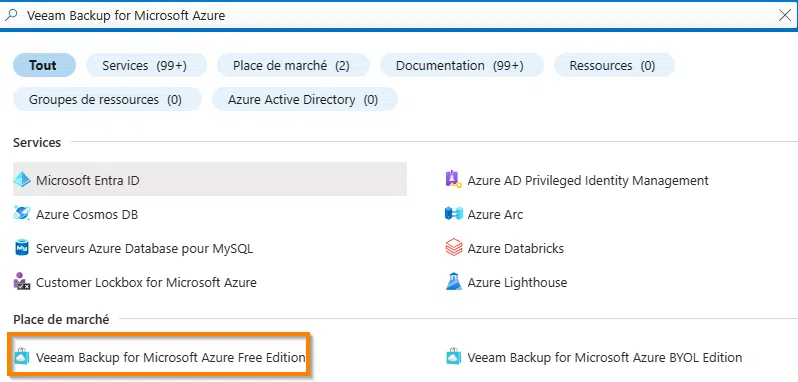Open Veeam Backup for Microsoft Azure Free Edition
Screen dimensions: 798x382
pos(170,357)
